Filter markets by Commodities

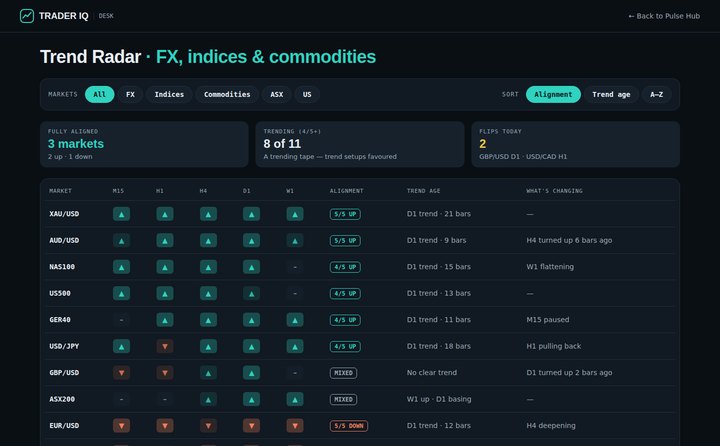227,95
